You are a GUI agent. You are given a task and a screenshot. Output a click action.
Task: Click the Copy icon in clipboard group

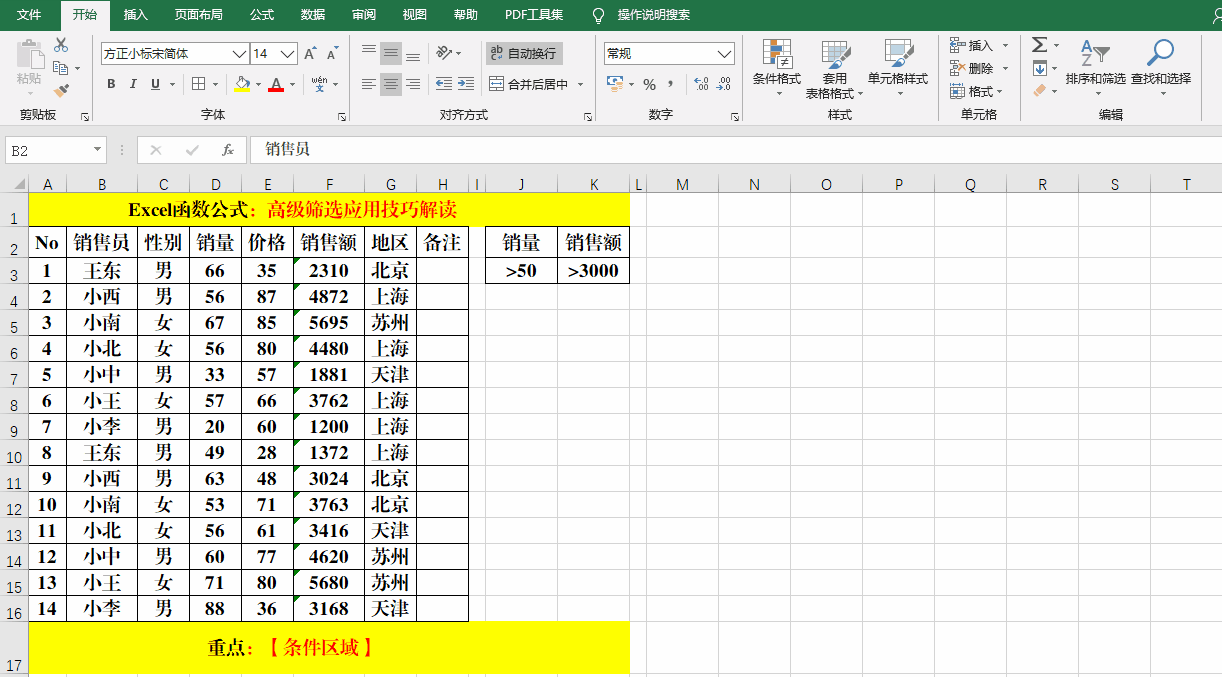click(x=61, y=68)
